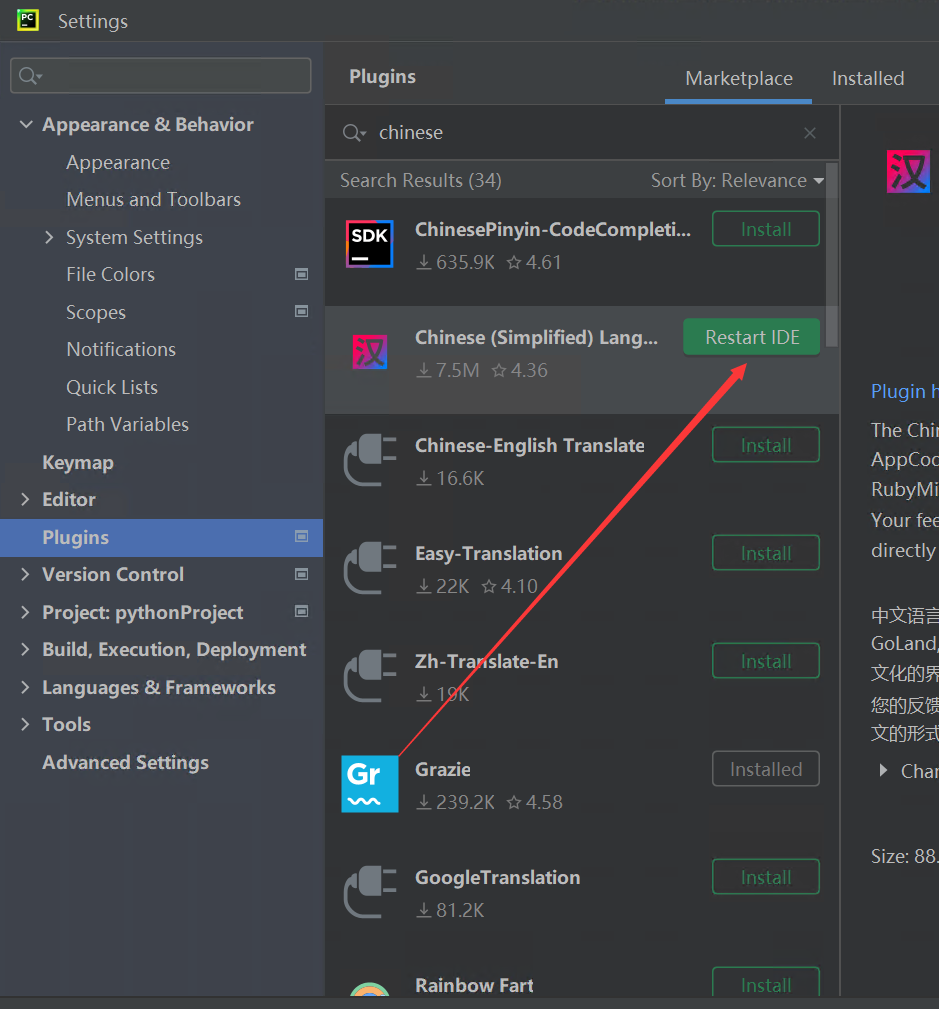Click the Restart IDE button

(752, 337)
